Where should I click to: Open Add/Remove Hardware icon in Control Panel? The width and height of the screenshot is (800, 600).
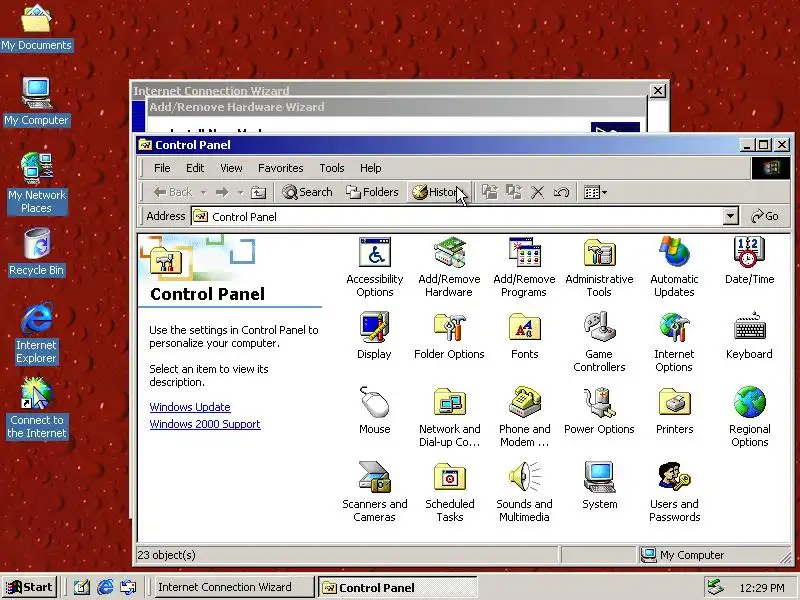449,267
